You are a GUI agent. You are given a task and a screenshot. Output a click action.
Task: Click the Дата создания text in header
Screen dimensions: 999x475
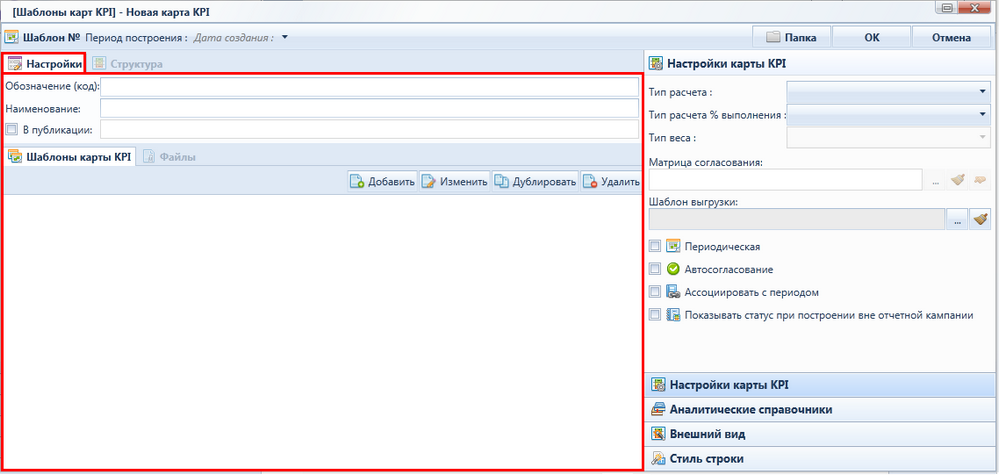[x=234, y=37]
